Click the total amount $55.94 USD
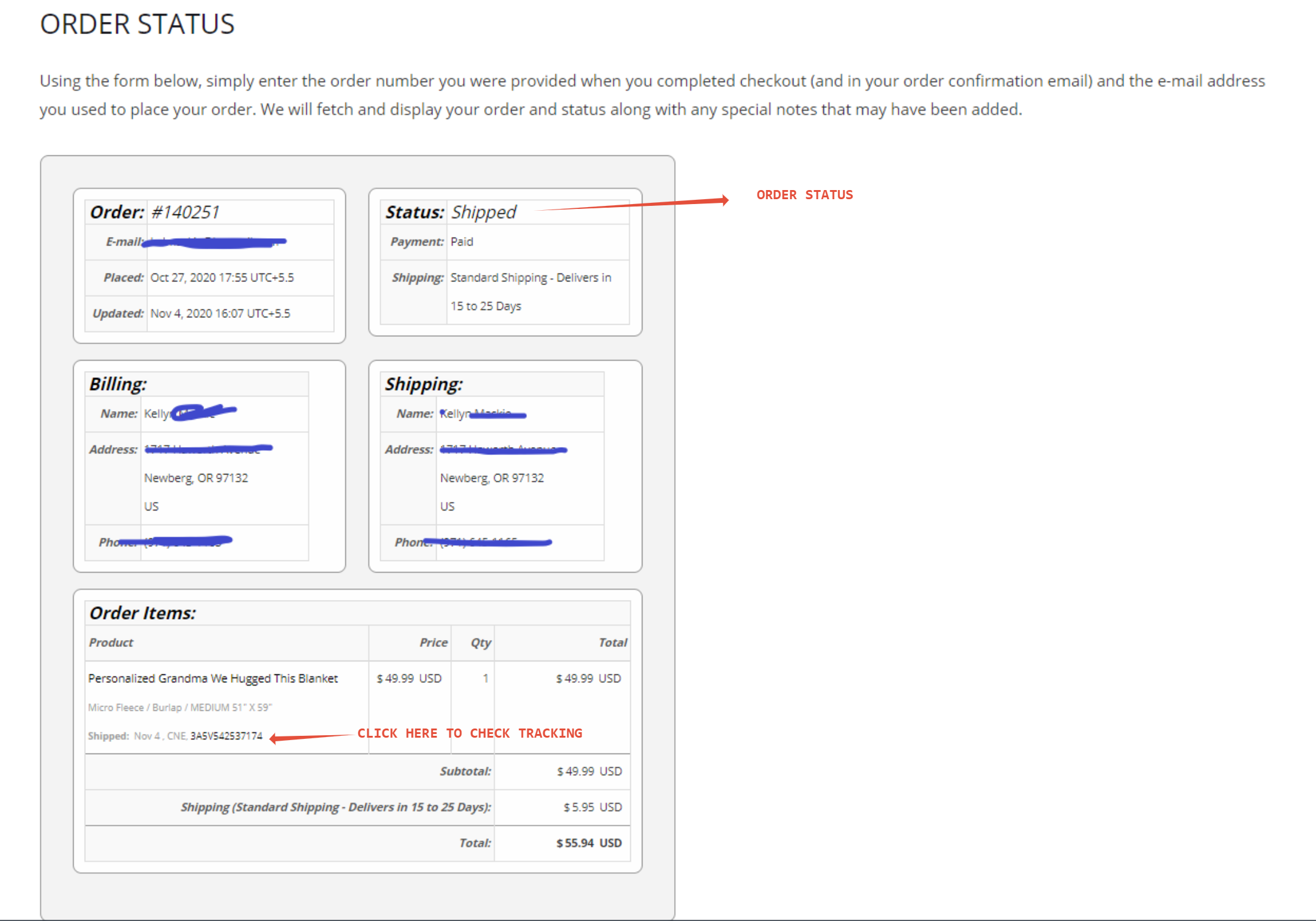Screen dimensions: 1316x921 click(x=588, y=843)
